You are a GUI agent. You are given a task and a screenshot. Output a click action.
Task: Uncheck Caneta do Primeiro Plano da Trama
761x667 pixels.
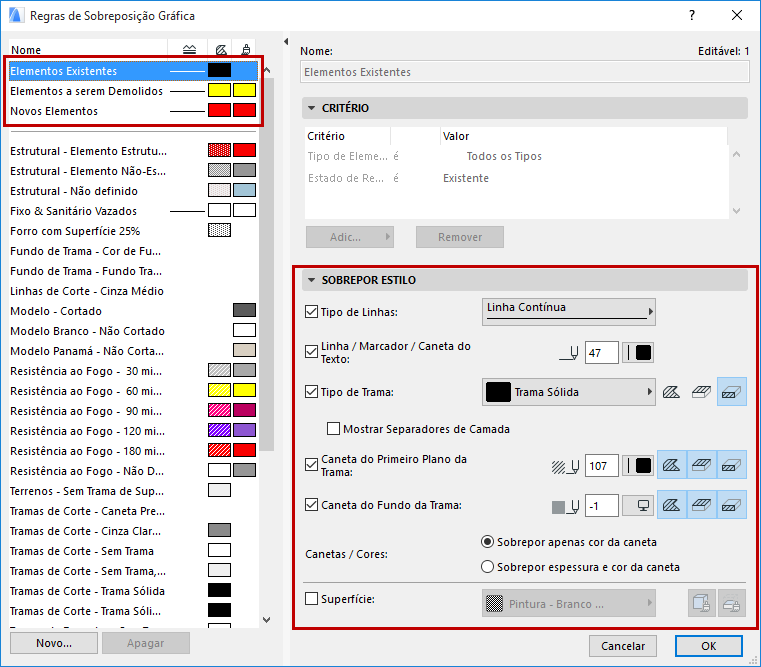coord(311,465)
